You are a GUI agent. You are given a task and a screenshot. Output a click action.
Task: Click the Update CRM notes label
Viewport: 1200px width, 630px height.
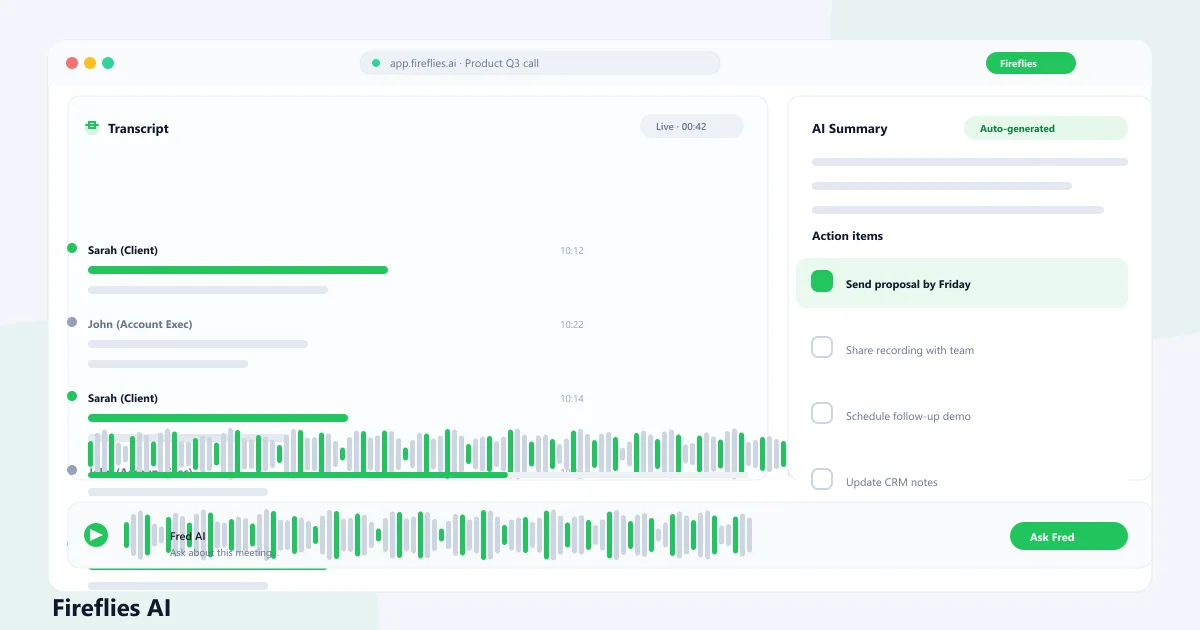(x=892, y=482)
